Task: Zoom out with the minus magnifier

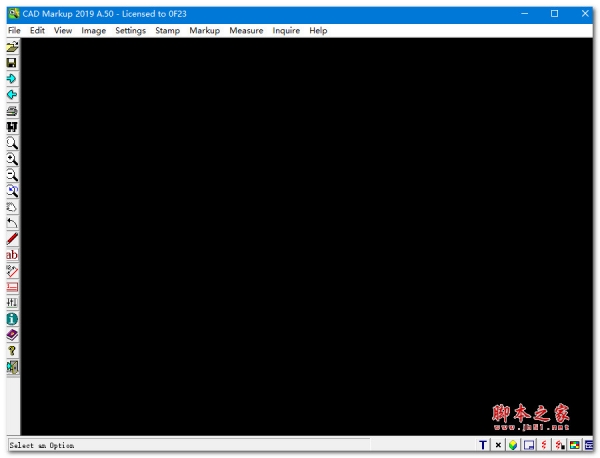Action: pyautogui.click(x=12, y=175)
